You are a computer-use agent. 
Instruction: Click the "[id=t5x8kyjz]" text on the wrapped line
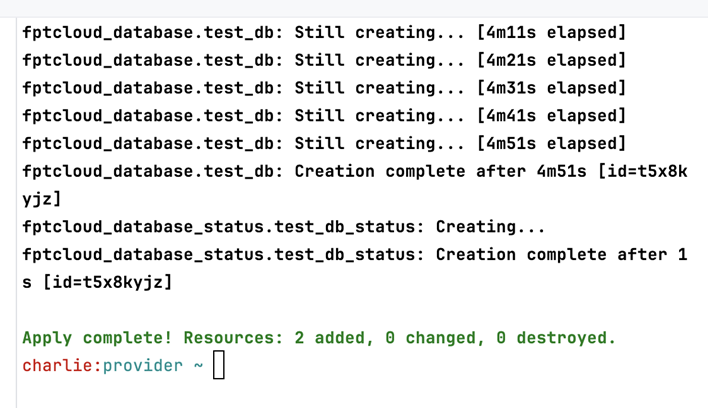coord(108,282)
